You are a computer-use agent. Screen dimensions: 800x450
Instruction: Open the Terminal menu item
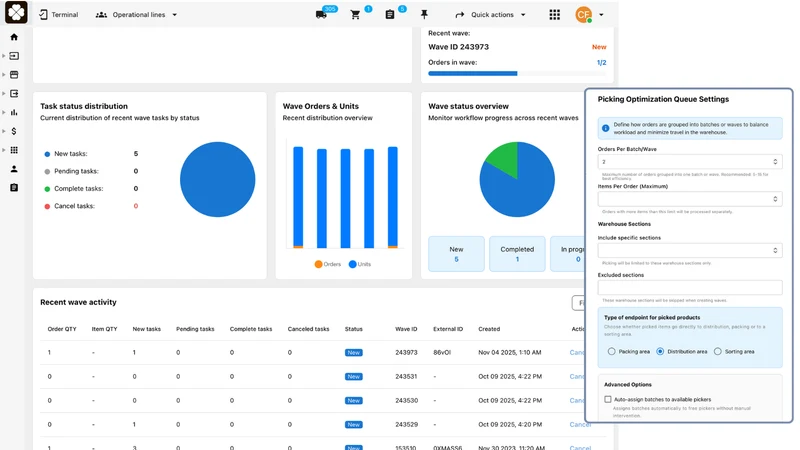tap(59, 15)
